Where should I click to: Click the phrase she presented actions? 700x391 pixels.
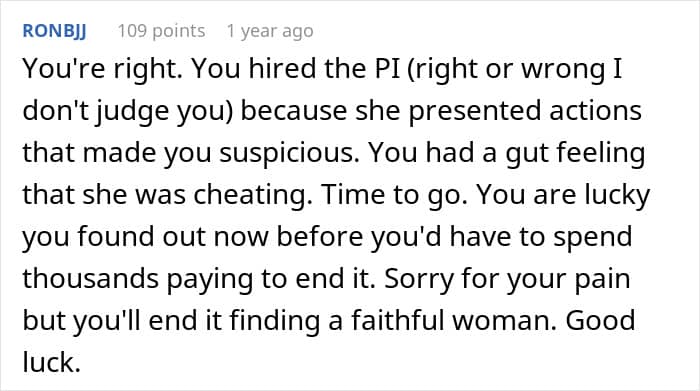[x=498, y=112]
